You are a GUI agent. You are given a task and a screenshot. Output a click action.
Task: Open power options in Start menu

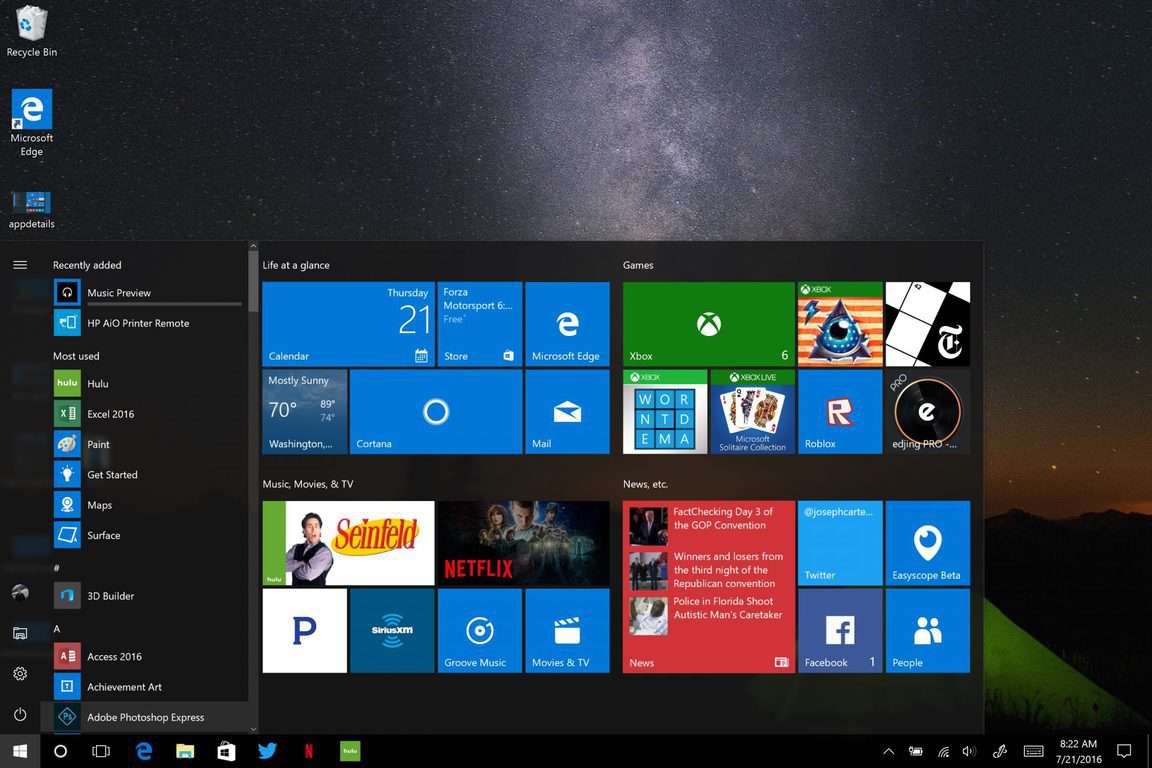coord(19,714)
